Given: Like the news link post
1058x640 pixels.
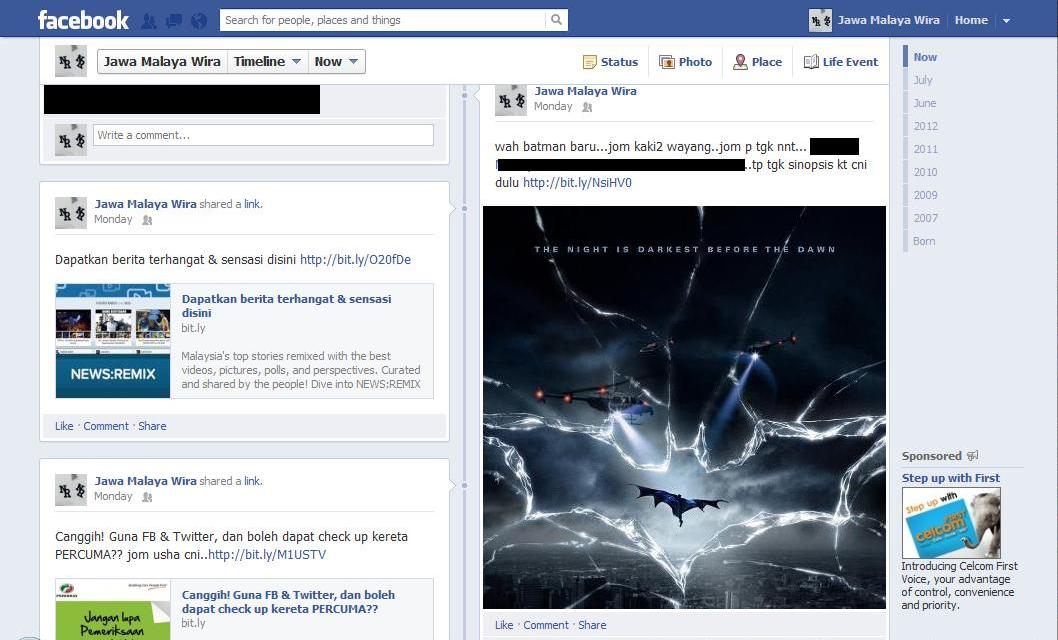Looking at the screenshot, I should click(64, 426).
